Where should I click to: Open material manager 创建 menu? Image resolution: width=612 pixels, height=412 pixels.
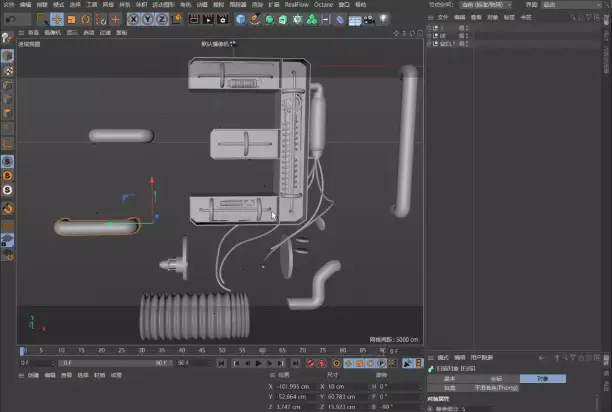[x=33, y=375]
